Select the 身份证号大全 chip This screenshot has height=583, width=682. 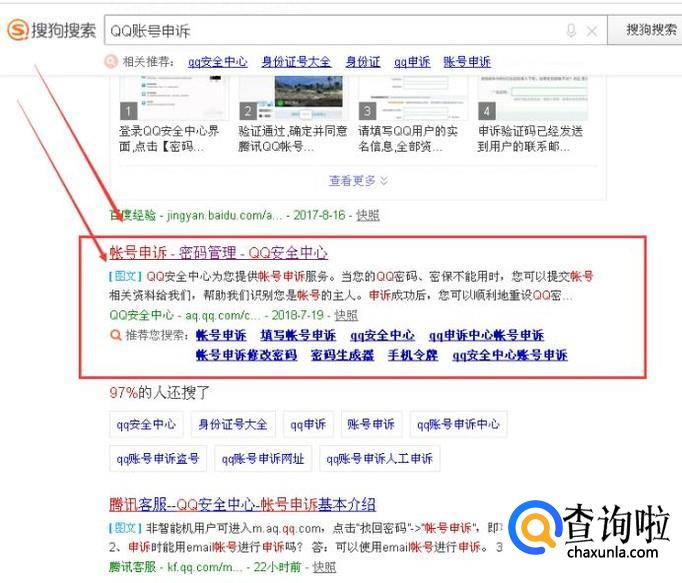pyautogui.click(x=233, y=424)
